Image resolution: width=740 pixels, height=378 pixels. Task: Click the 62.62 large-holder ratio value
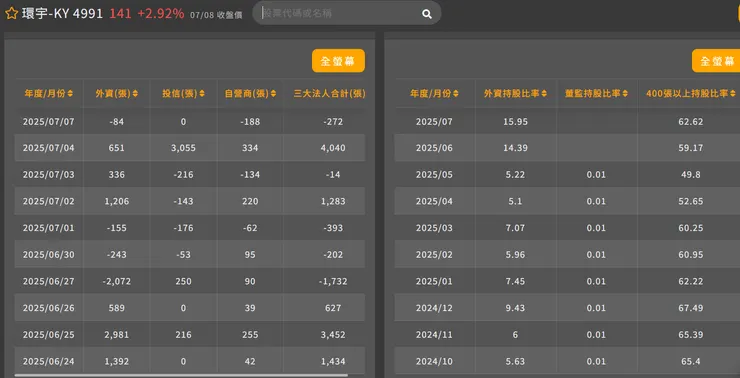(691, 121)
